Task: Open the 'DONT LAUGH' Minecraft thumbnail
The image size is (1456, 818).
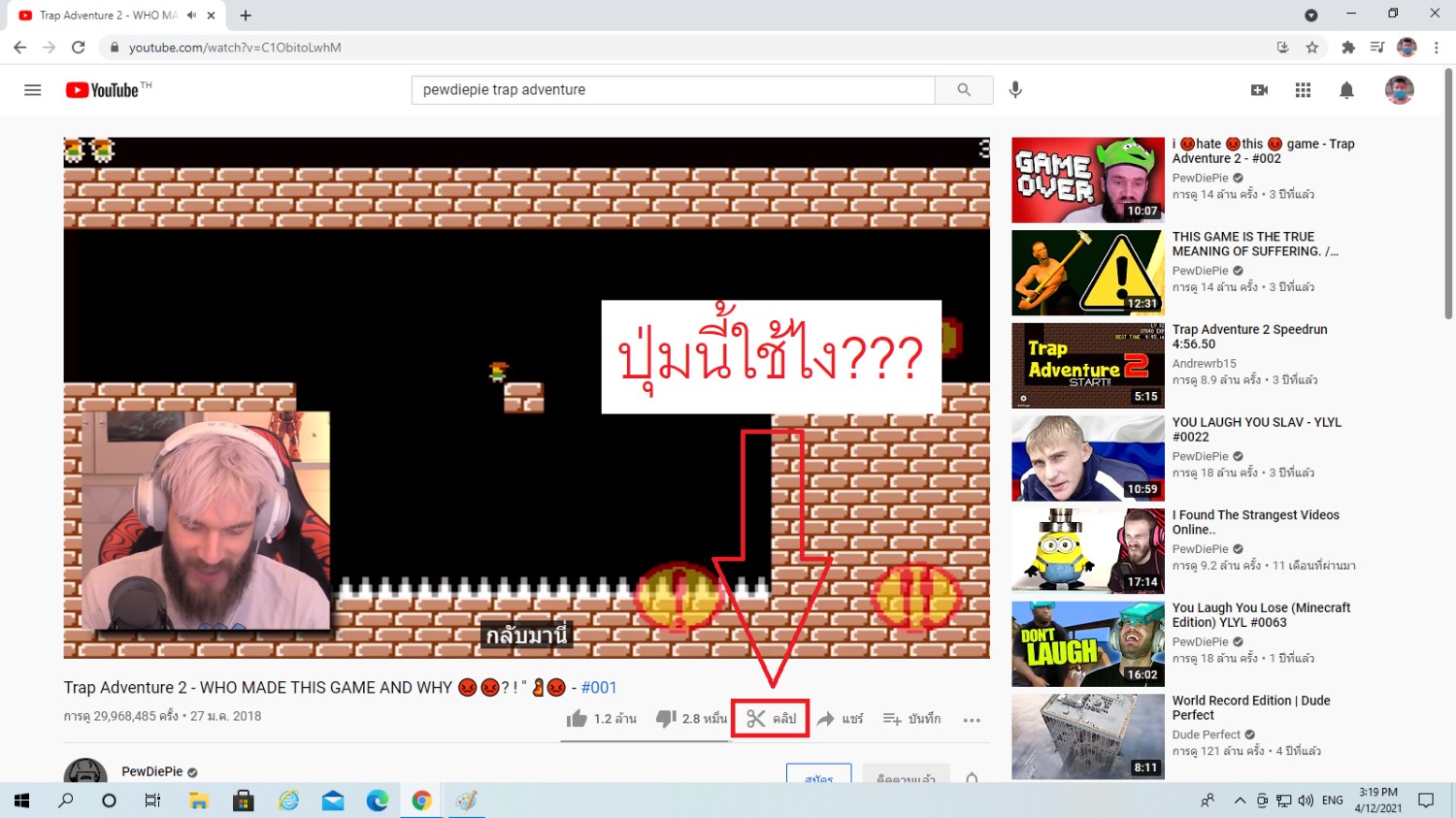Action: (x=1088, y=644)
